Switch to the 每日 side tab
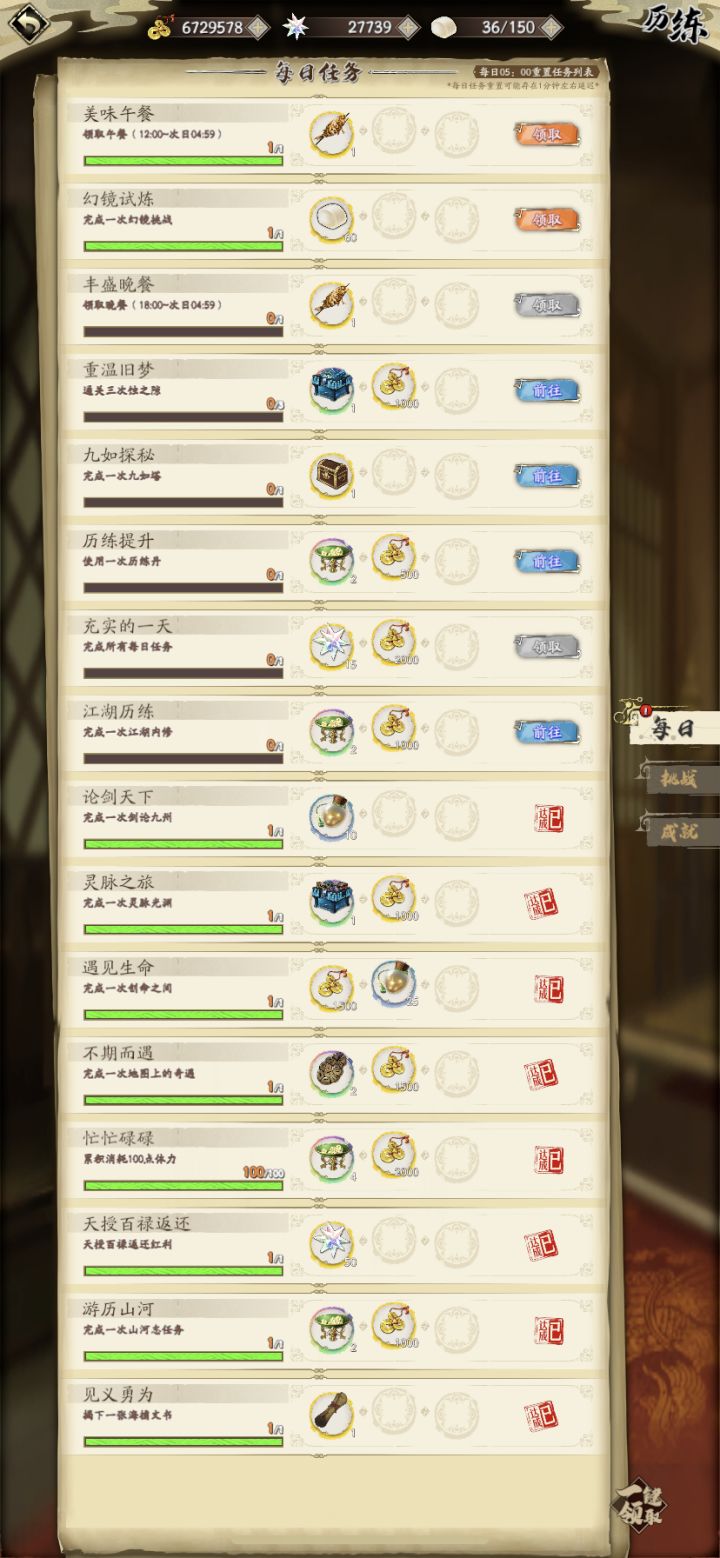This screenshot has width=720, height=1558. 671,727
